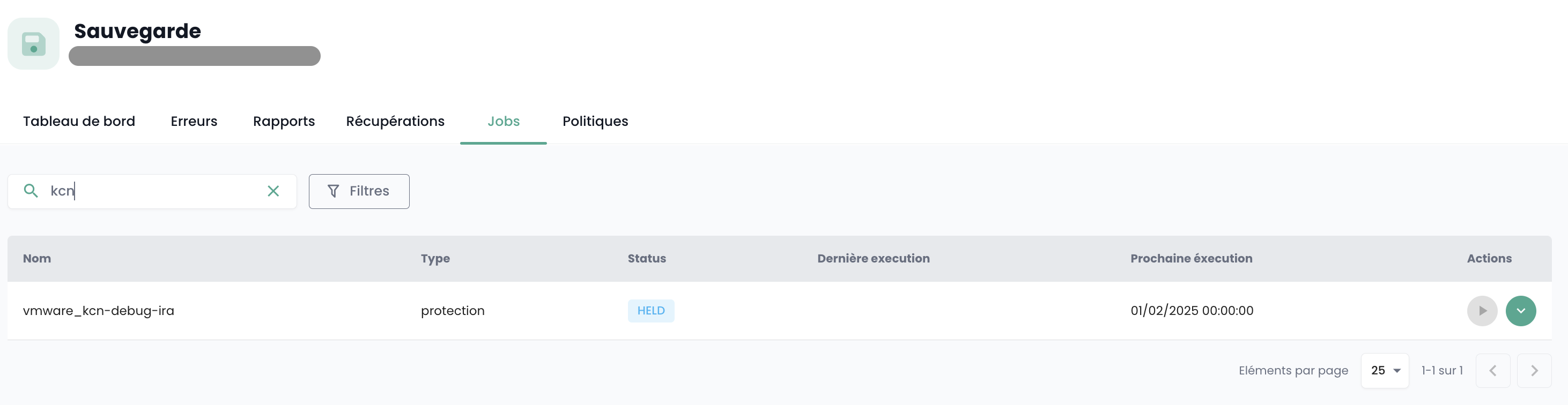
Task: Click the Nom column header
Action: click(x=37, y=258)
